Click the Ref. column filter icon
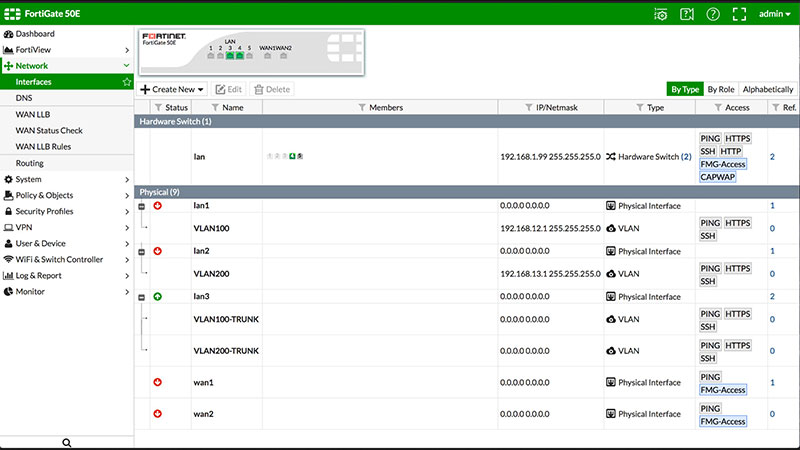This screenshot has height=450, width=800. [776, 108]
